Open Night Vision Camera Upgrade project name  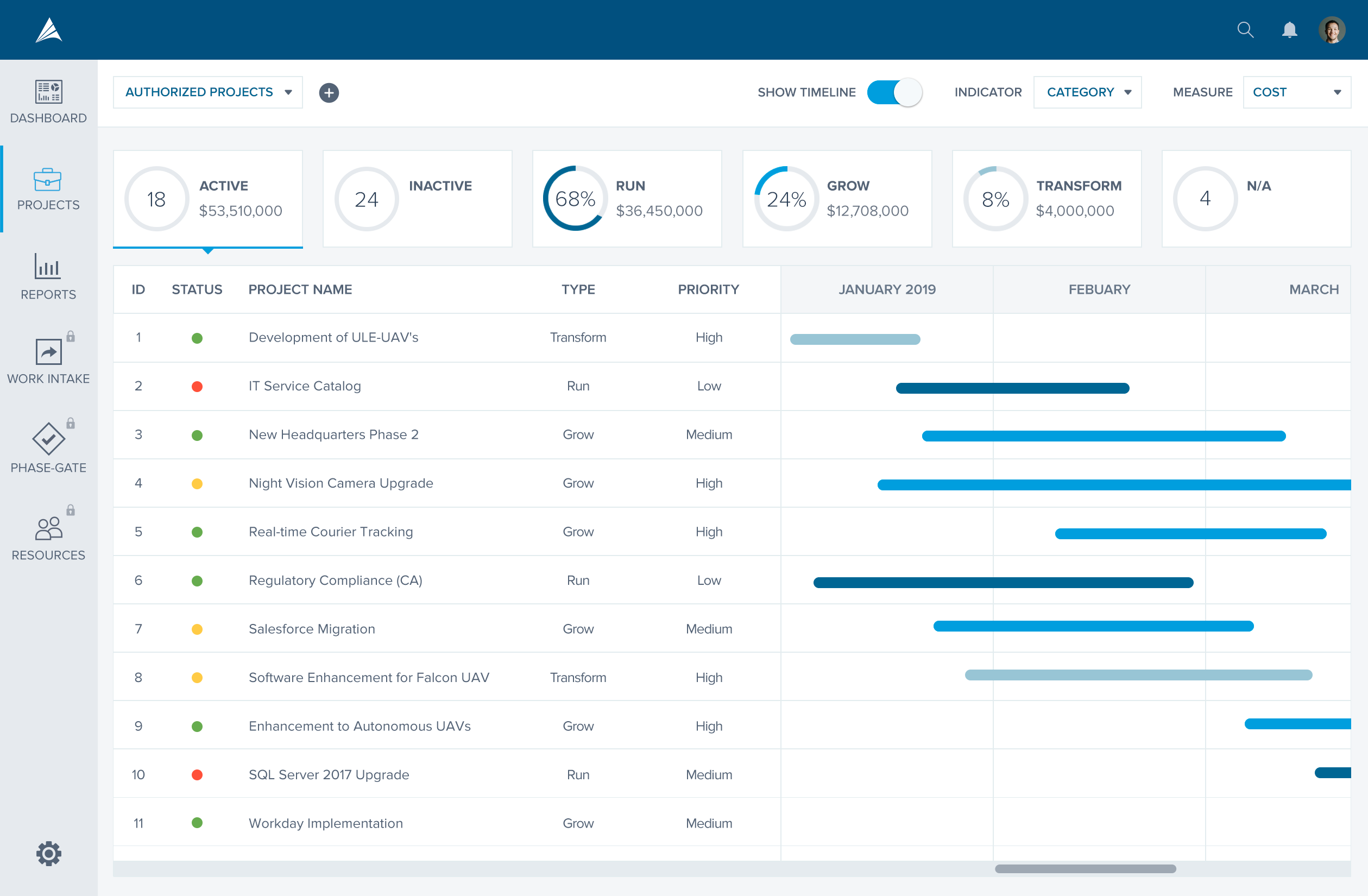[341, 483]
